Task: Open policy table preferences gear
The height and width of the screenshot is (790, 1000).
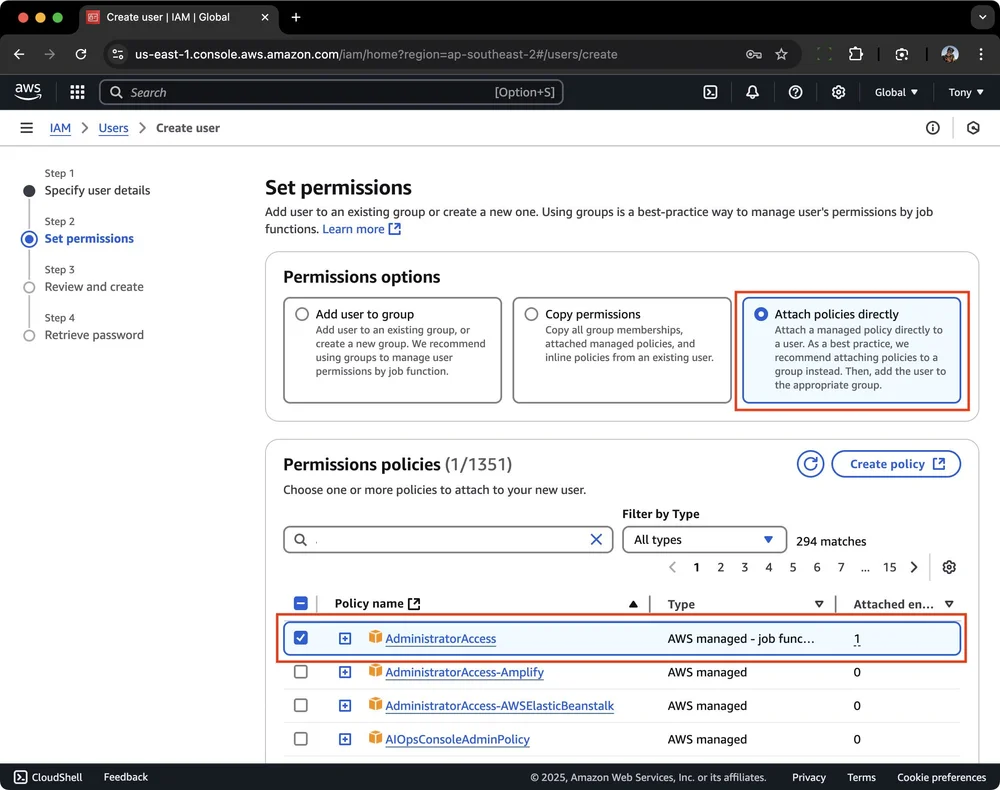Action: point(949,567)
